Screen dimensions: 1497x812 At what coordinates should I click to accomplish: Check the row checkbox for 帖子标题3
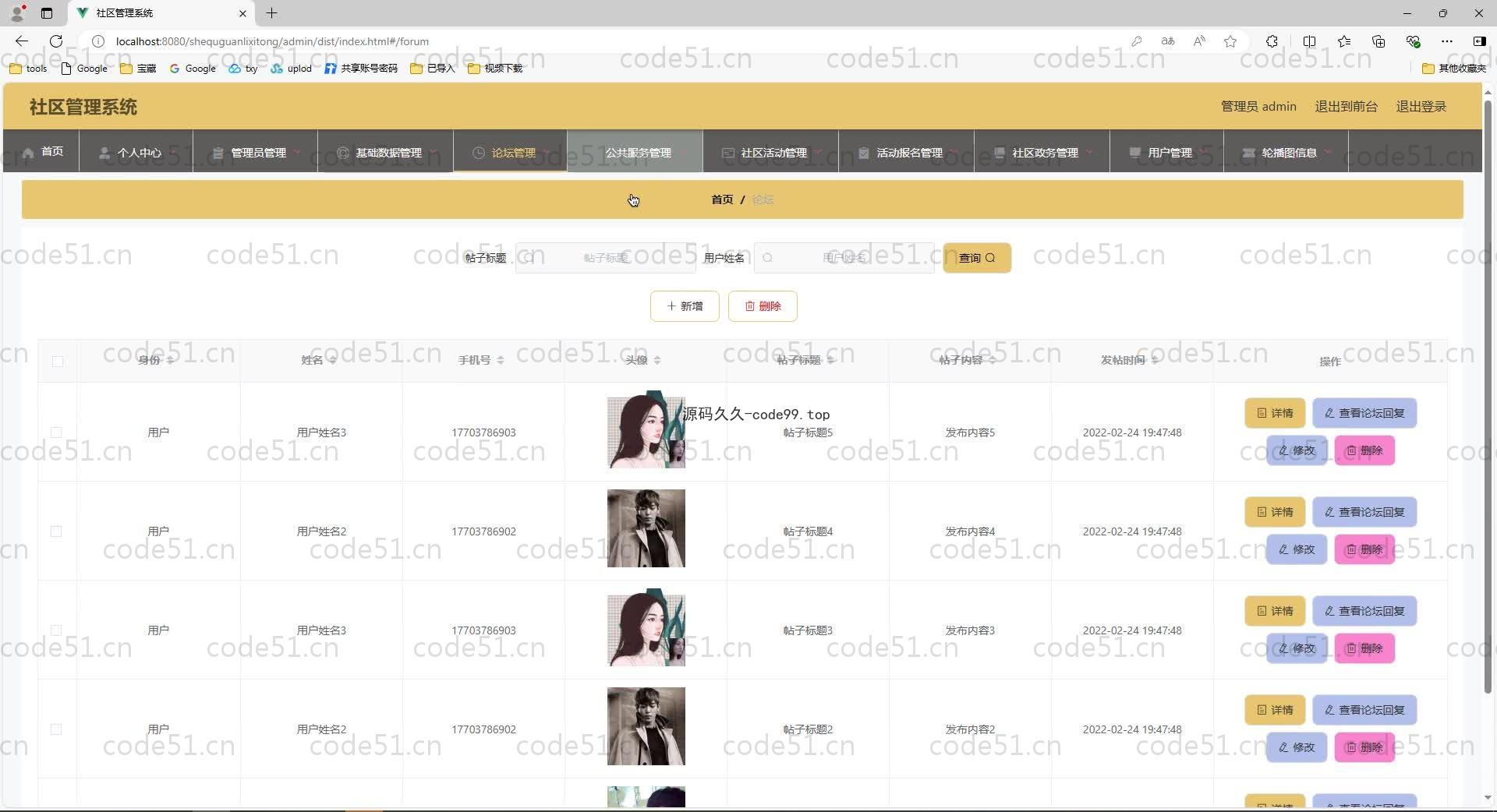point(56,630)
